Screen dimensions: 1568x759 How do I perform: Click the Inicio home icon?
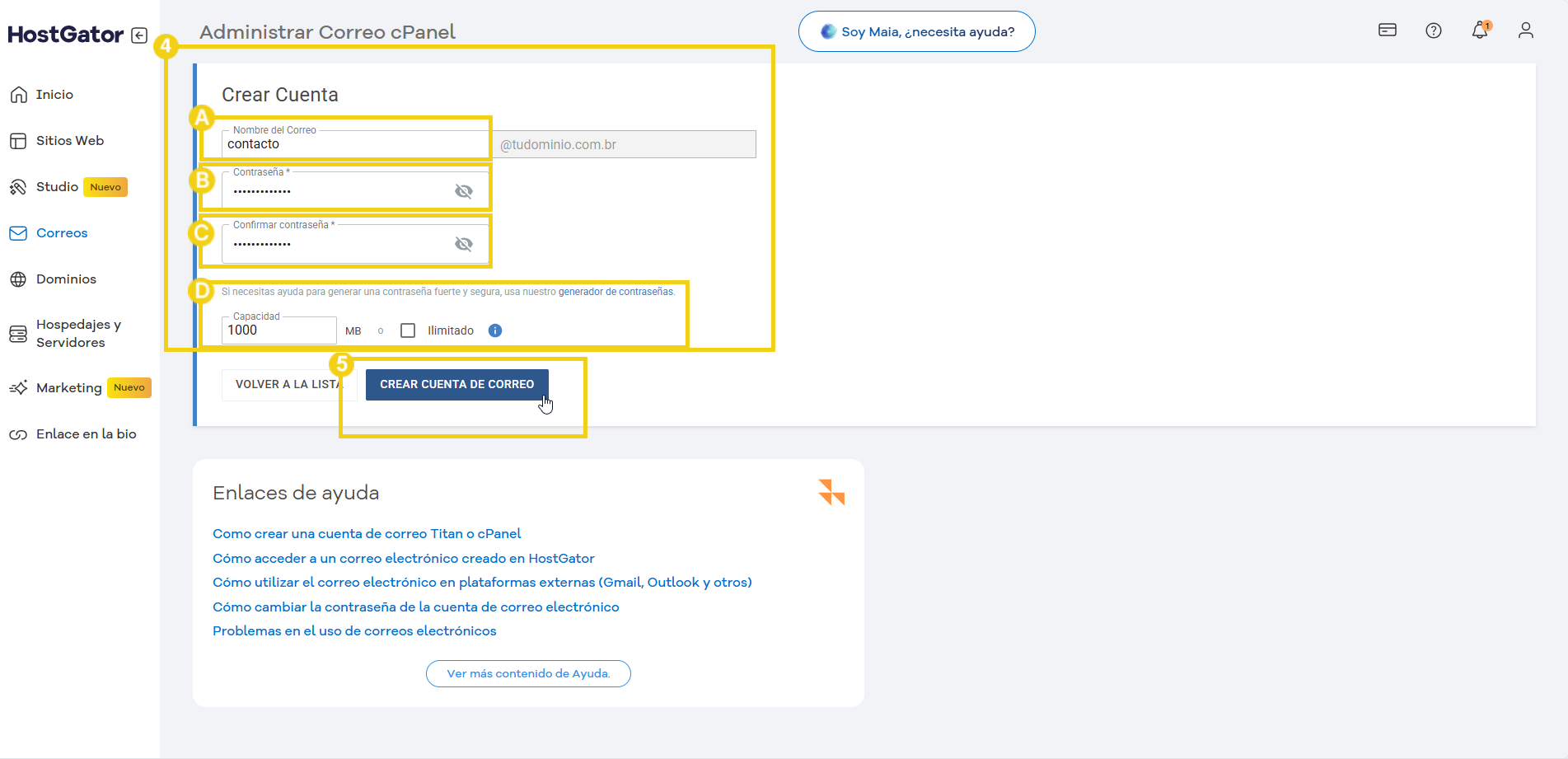click(x=18, y=95)
